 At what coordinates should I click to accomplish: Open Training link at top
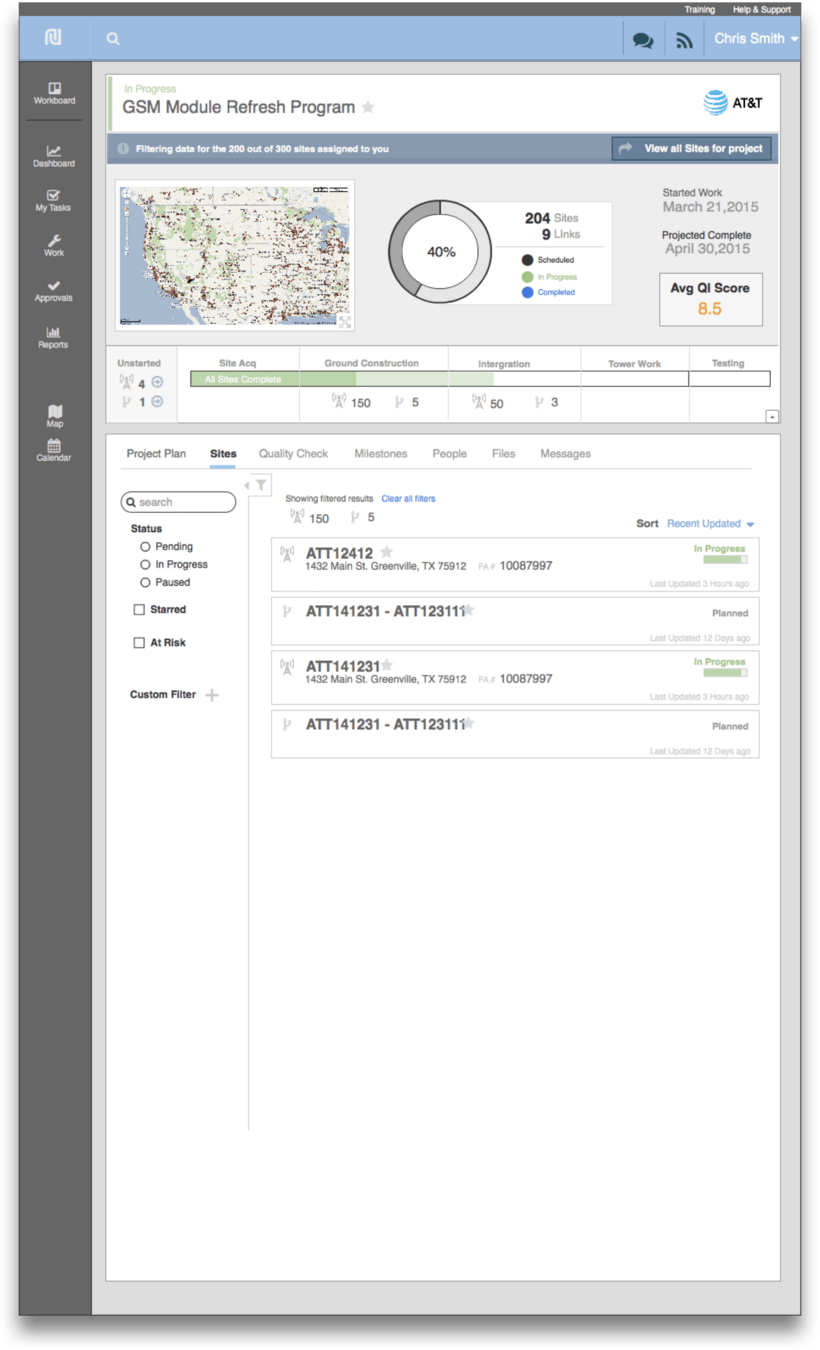coord(700,9)
